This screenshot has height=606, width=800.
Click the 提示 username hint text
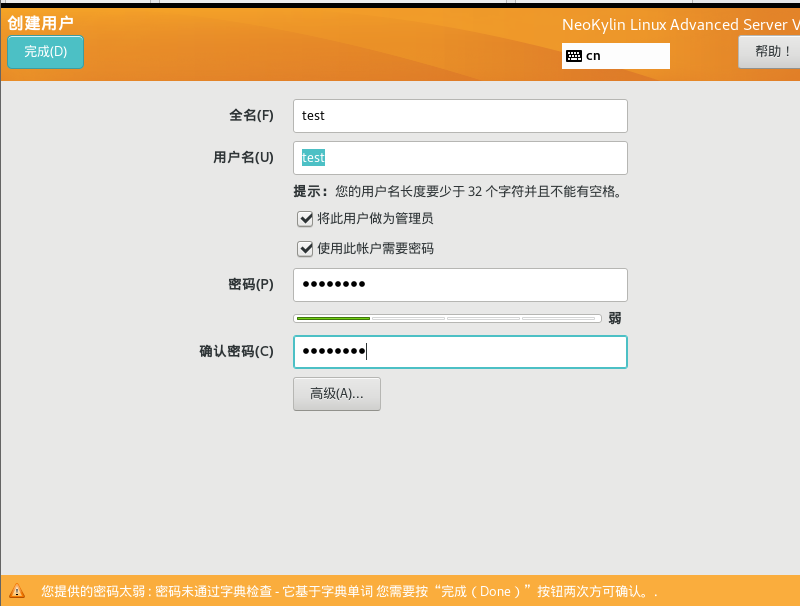[x=458, y=191]
